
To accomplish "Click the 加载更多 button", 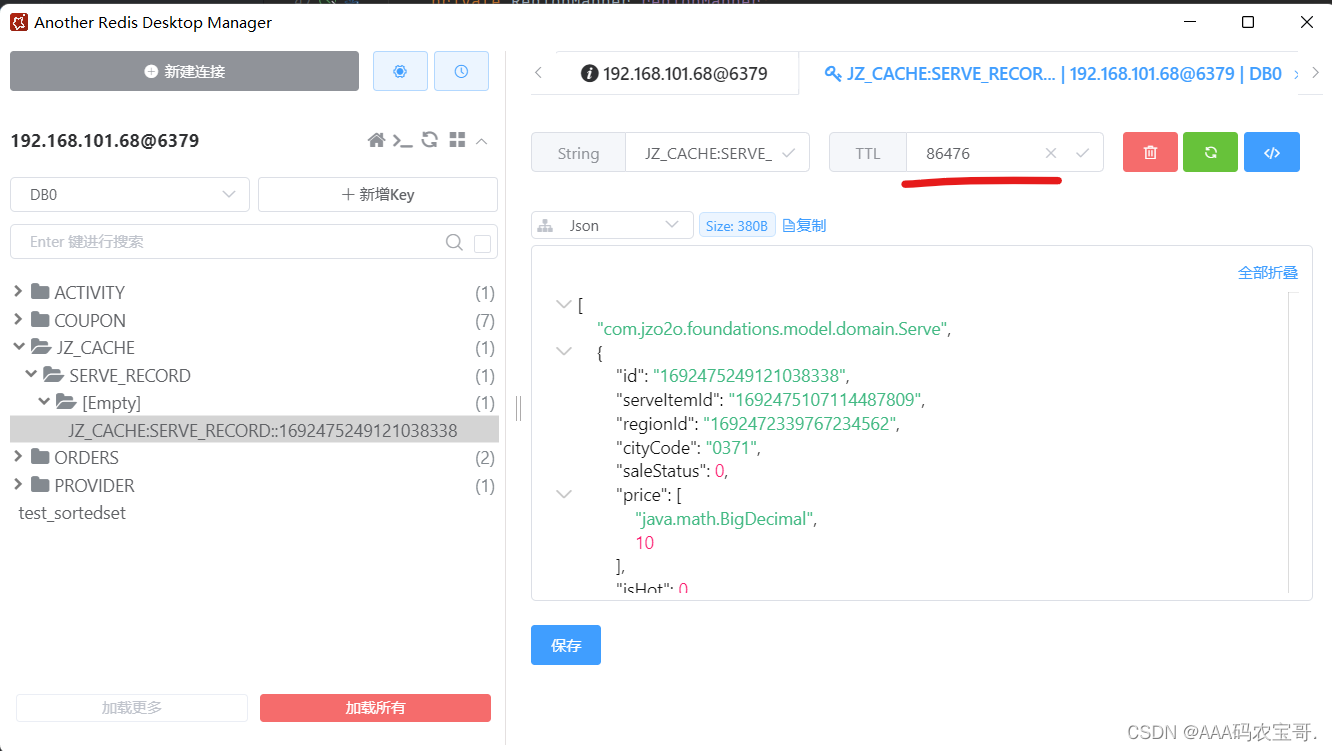I will [x=132, y=708].
